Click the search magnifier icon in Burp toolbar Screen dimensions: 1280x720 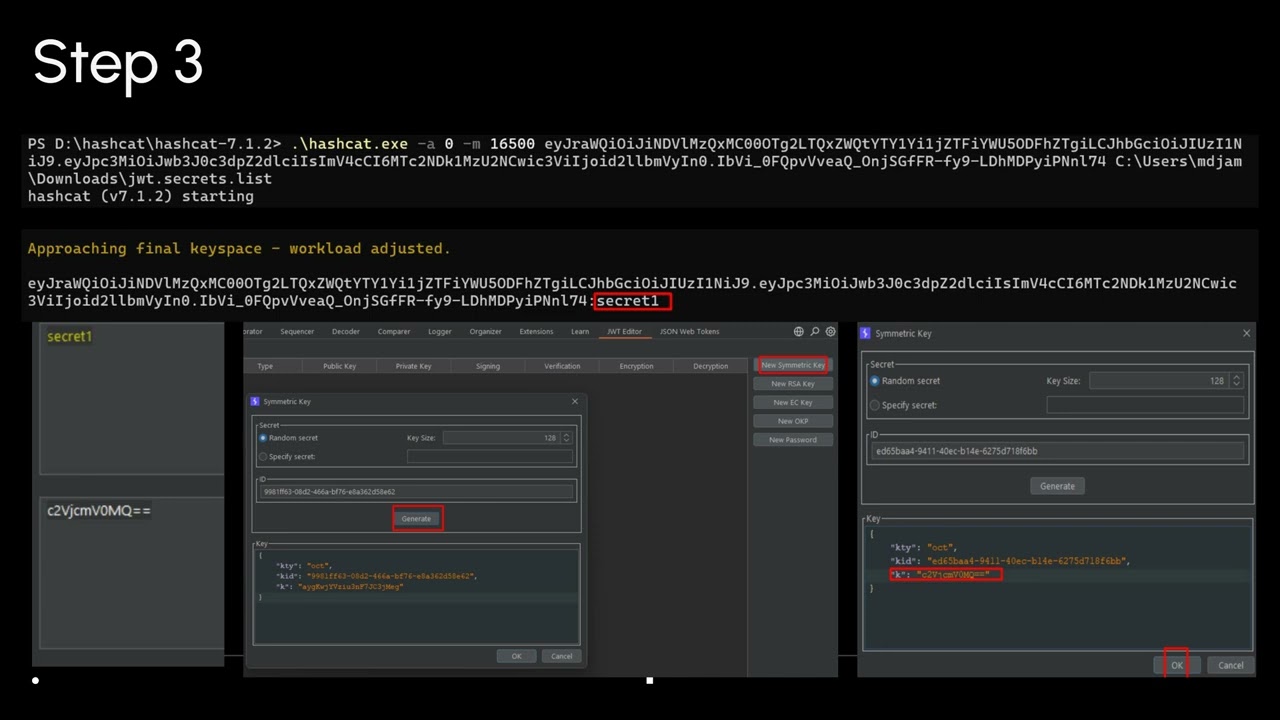(815, 332)
